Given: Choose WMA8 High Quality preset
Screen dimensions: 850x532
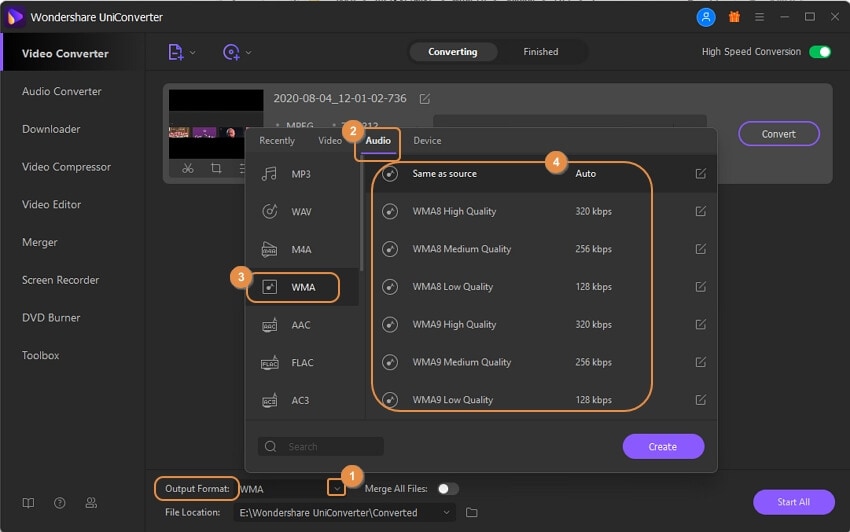Looking at the screenshot, I should (x=540, y=211).
